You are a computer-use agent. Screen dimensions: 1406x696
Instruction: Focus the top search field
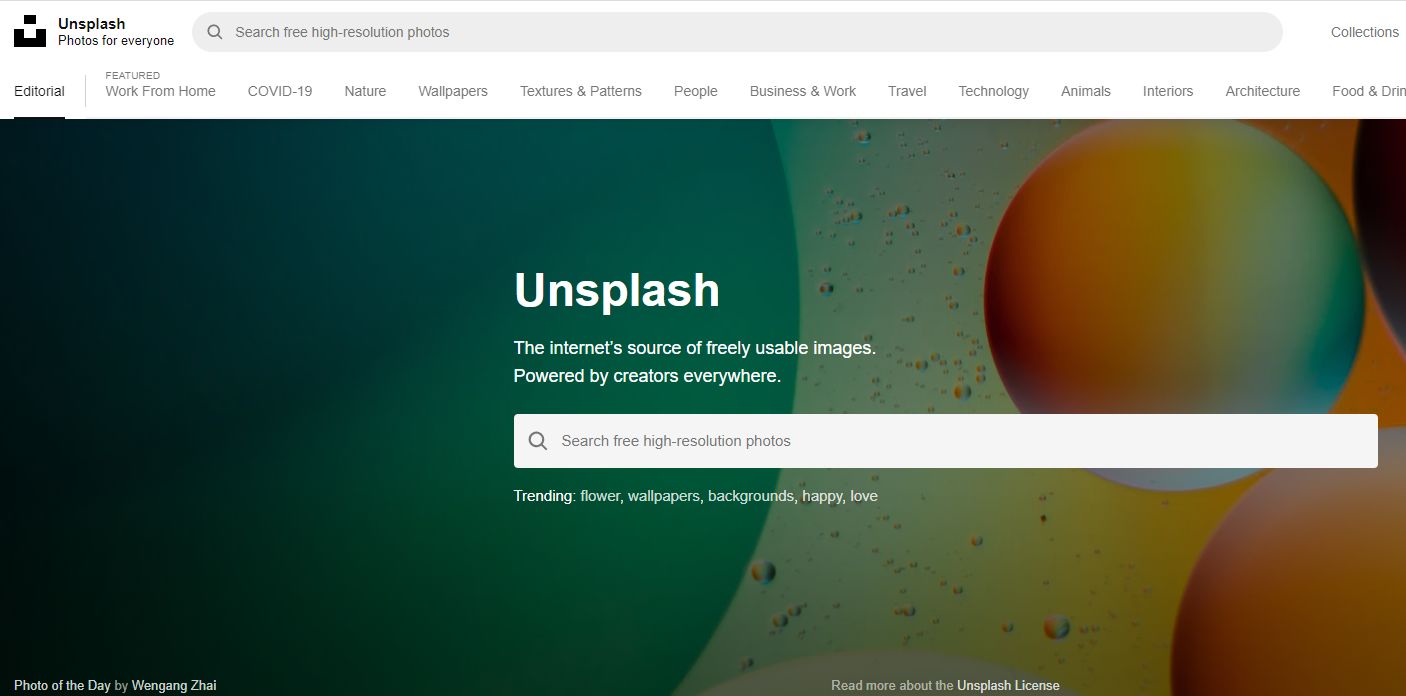tap(737, 32)
